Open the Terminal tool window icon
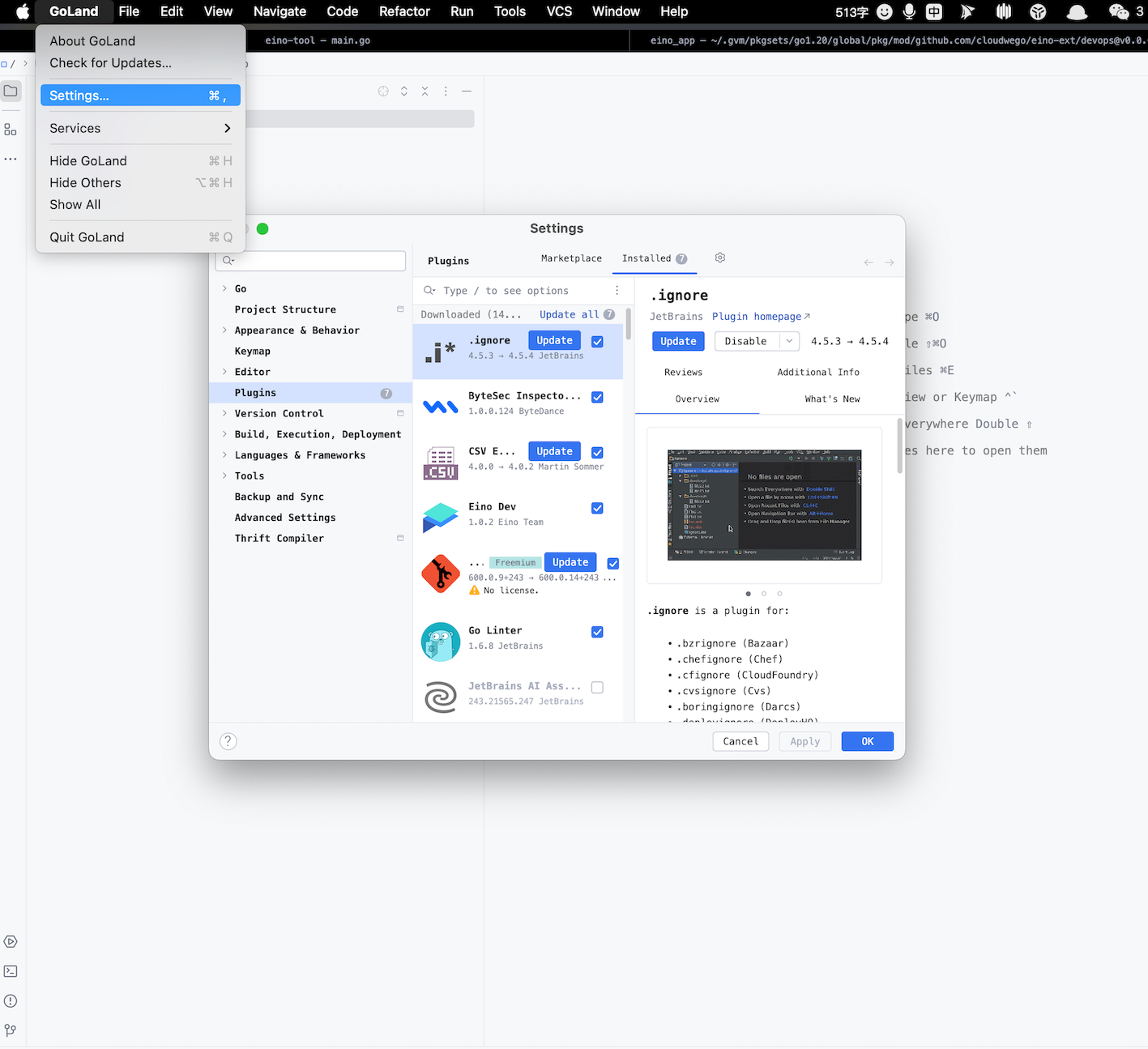The image size is (1148, 1049). point(11,971)
